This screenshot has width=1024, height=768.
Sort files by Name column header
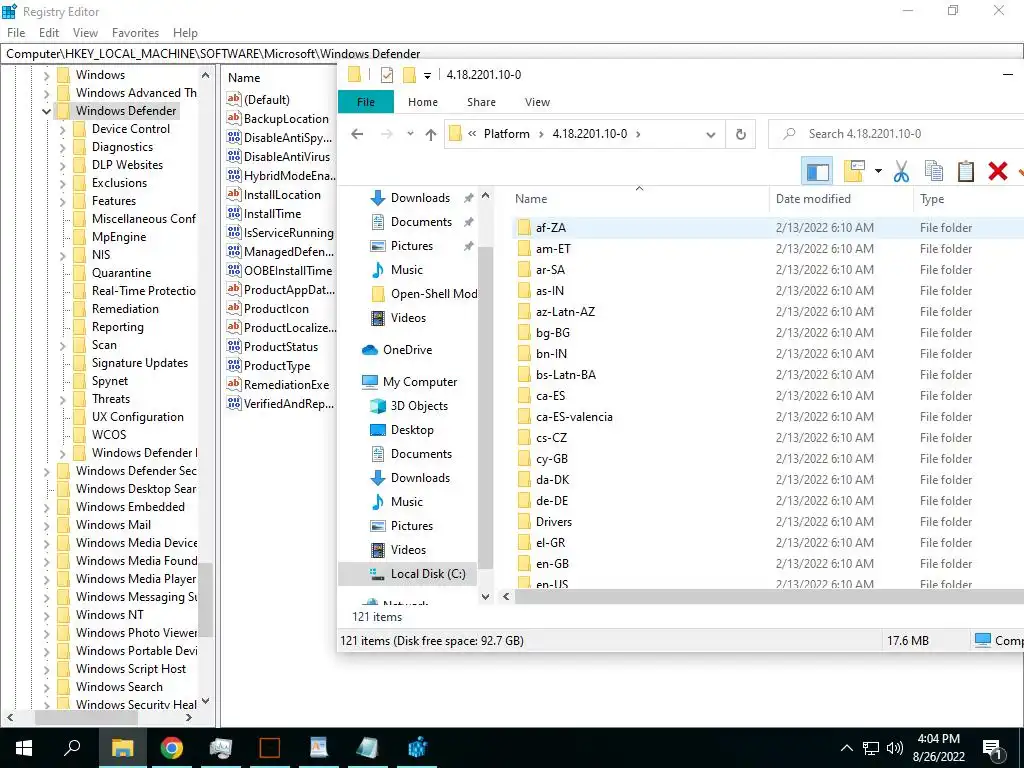[x=639, y=199]
